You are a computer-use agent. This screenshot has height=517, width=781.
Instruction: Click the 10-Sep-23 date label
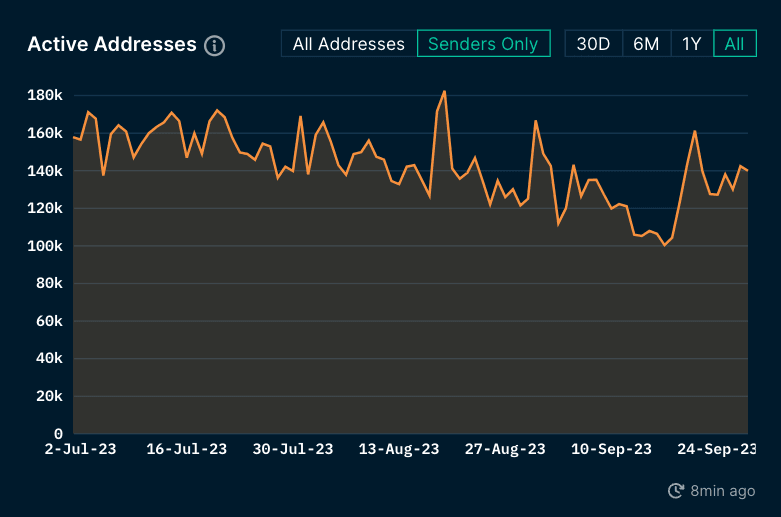coord(611,449)
